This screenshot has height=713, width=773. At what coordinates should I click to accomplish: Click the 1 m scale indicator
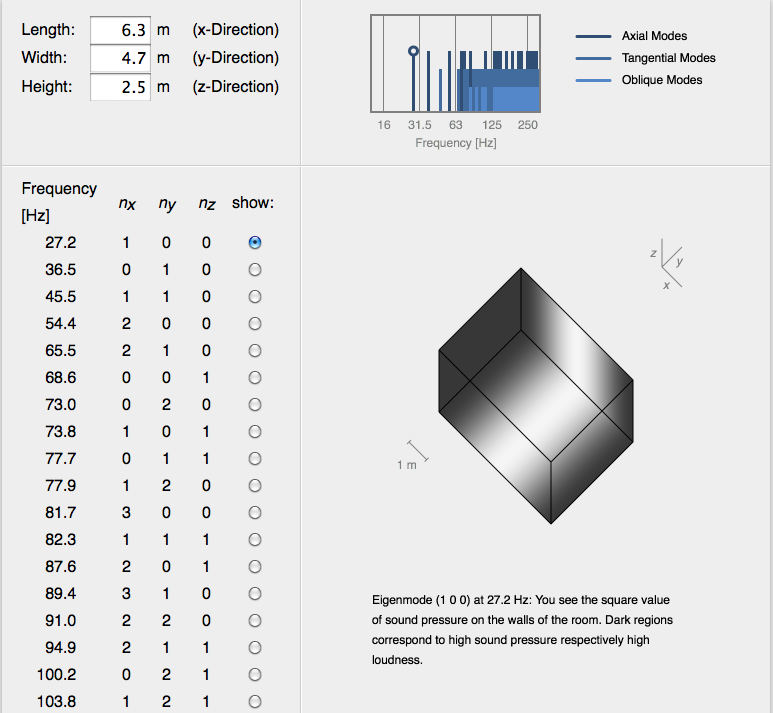[413, 455]
